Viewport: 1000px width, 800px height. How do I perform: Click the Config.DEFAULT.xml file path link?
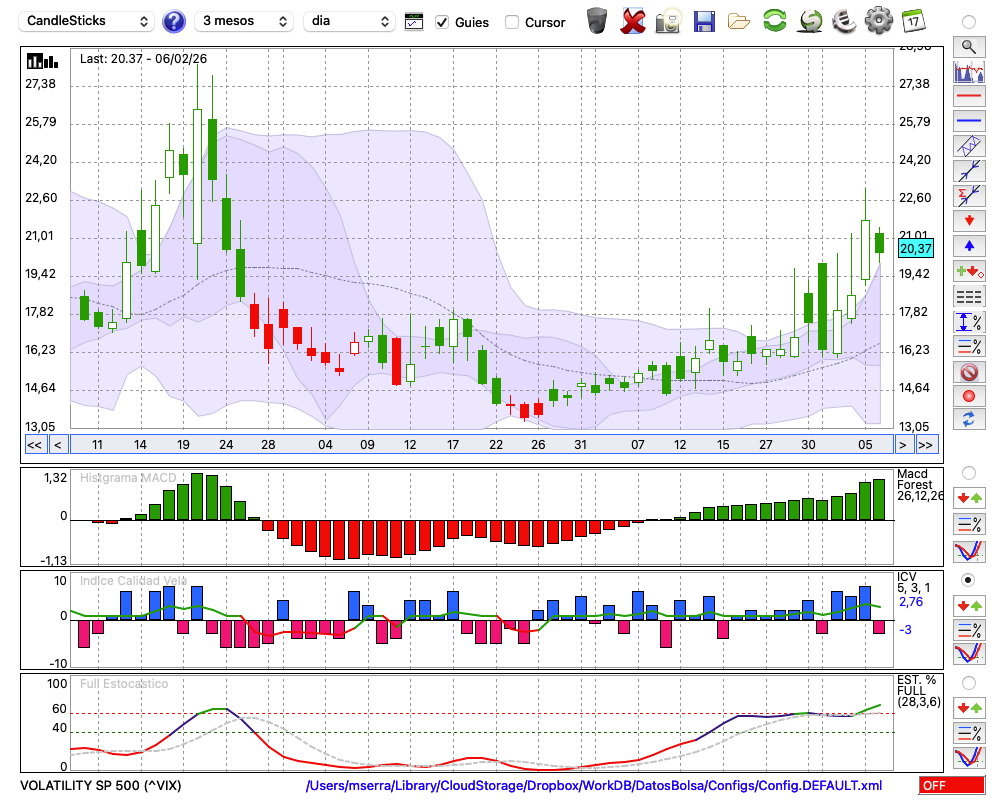pos(594,786)
